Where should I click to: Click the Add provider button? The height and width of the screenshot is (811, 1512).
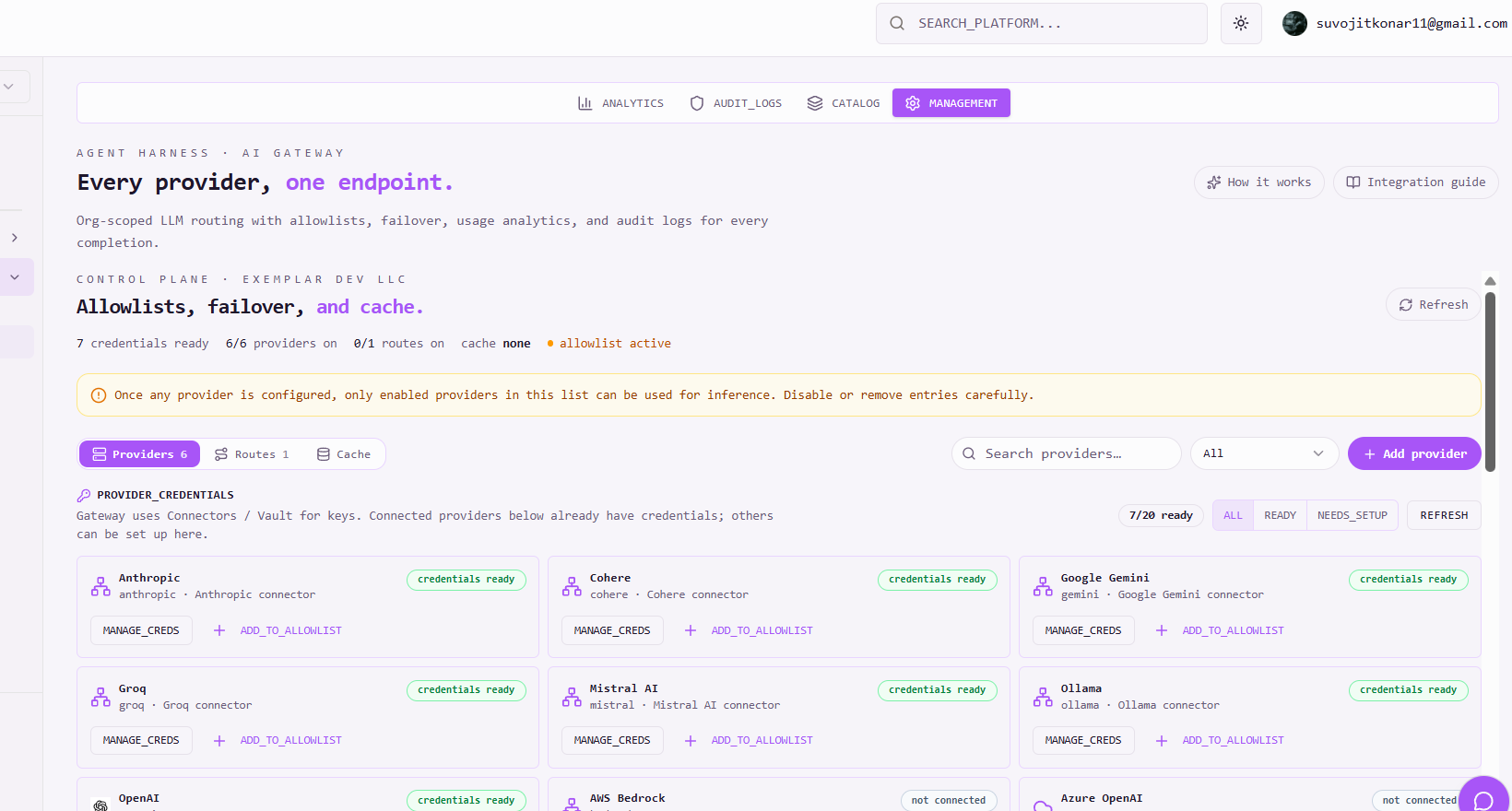point(1414,453)
